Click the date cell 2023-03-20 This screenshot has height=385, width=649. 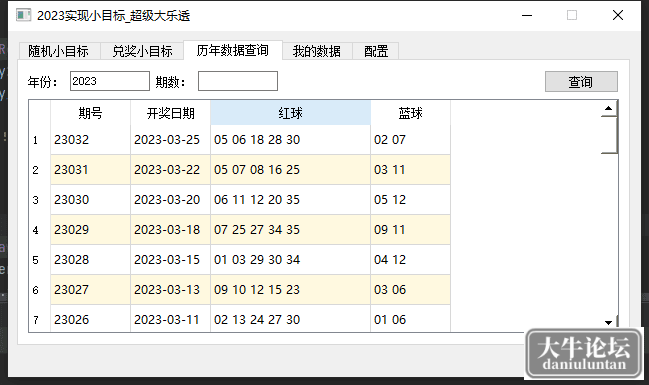tap(171, 200)
